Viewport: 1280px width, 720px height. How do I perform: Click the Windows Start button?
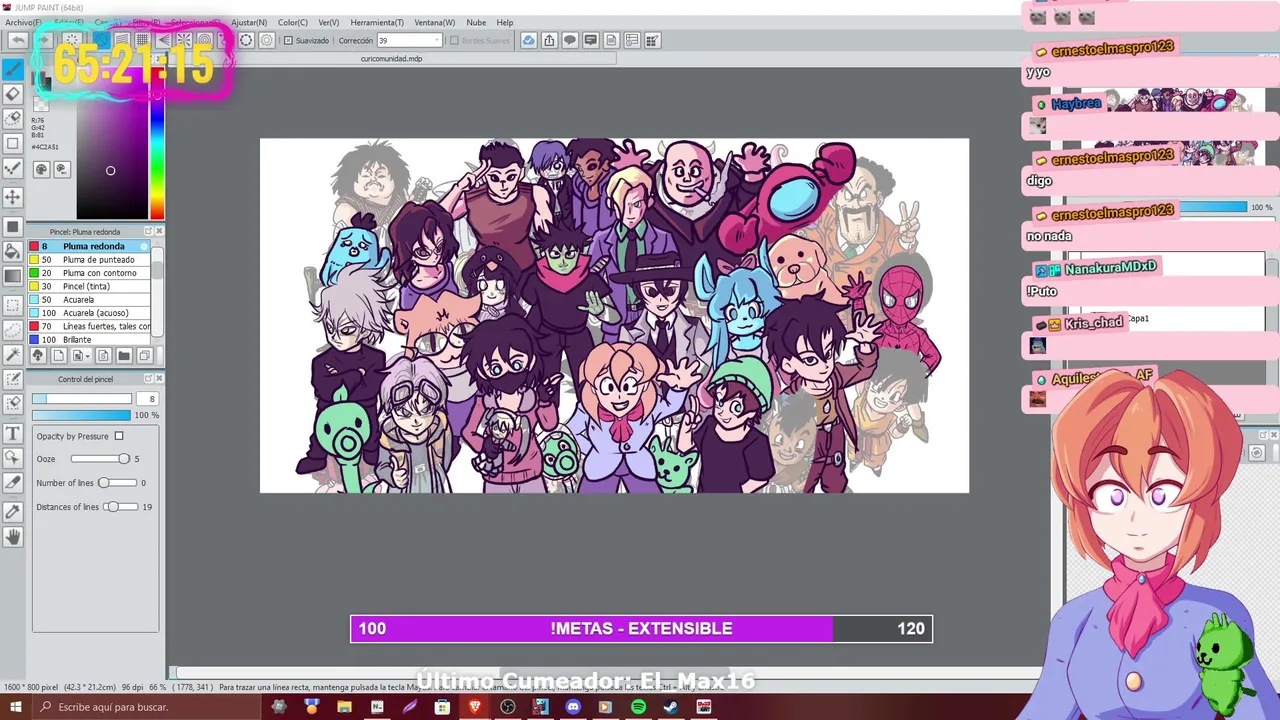coord(14,707)
